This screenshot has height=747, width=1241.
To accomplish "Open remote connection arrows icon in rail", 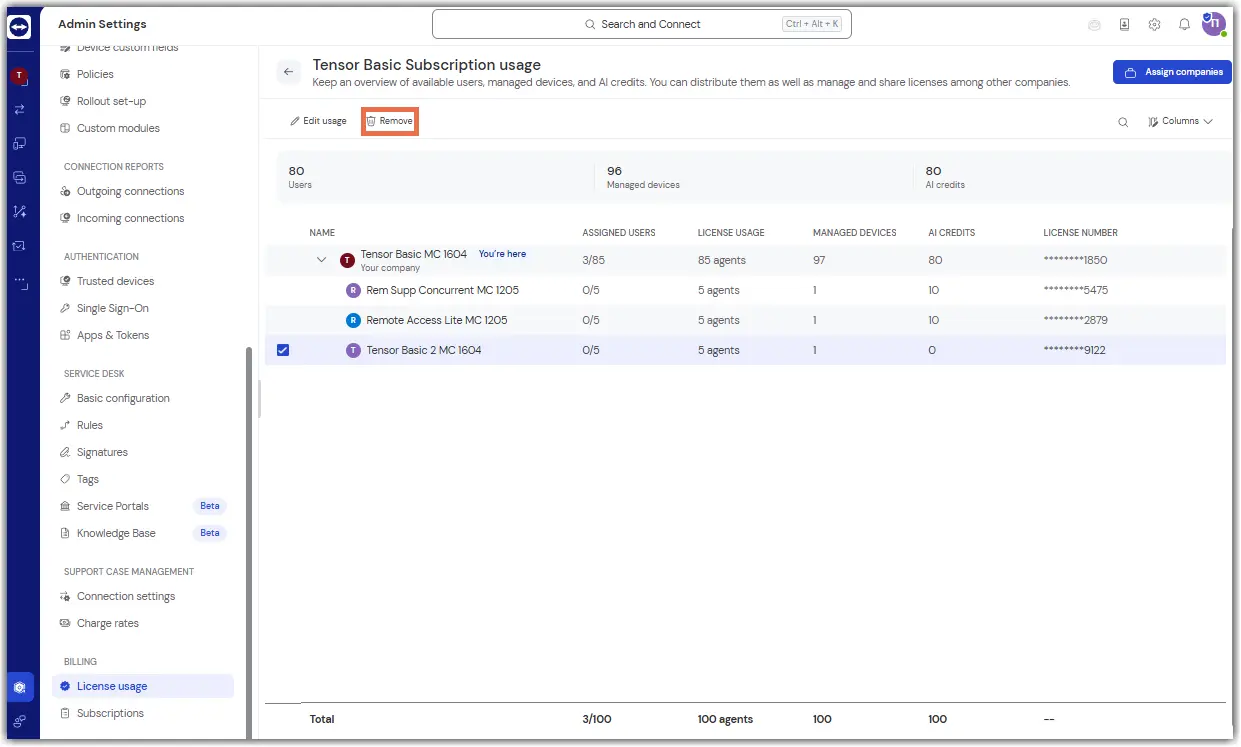I will (x=19, y=110).
